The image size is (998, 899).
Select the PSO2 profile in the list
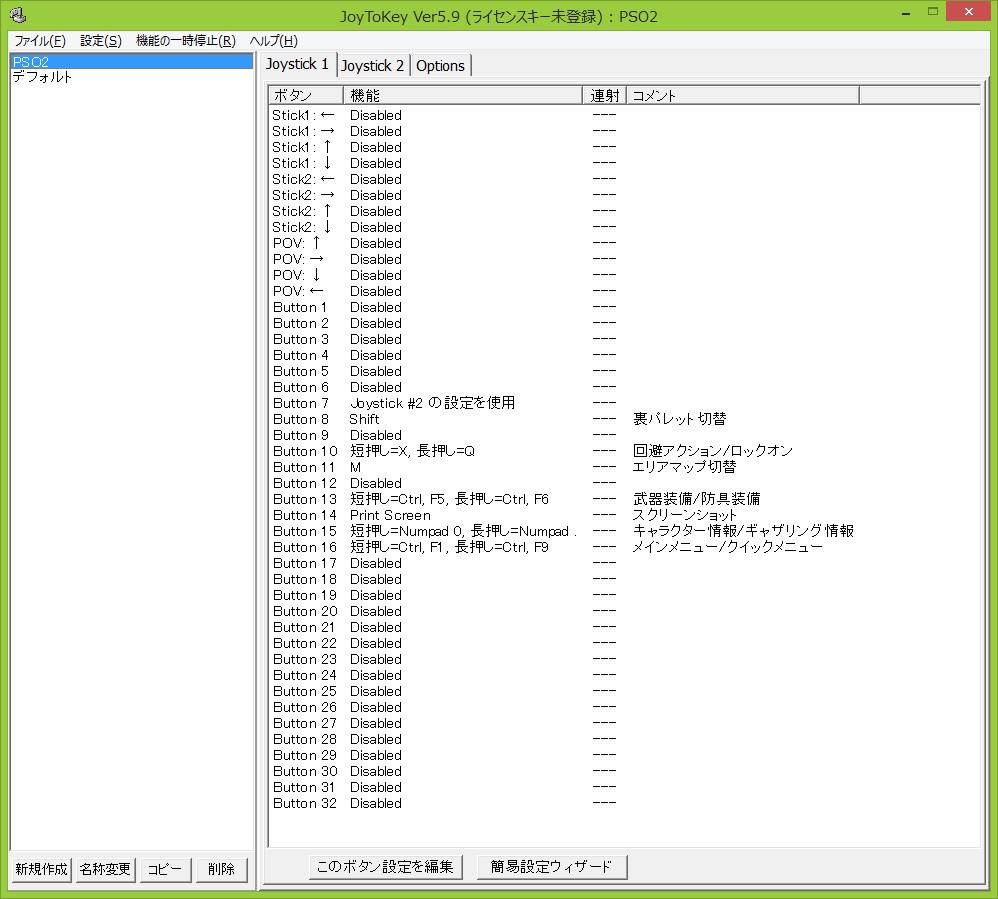(x=131, y=62)
